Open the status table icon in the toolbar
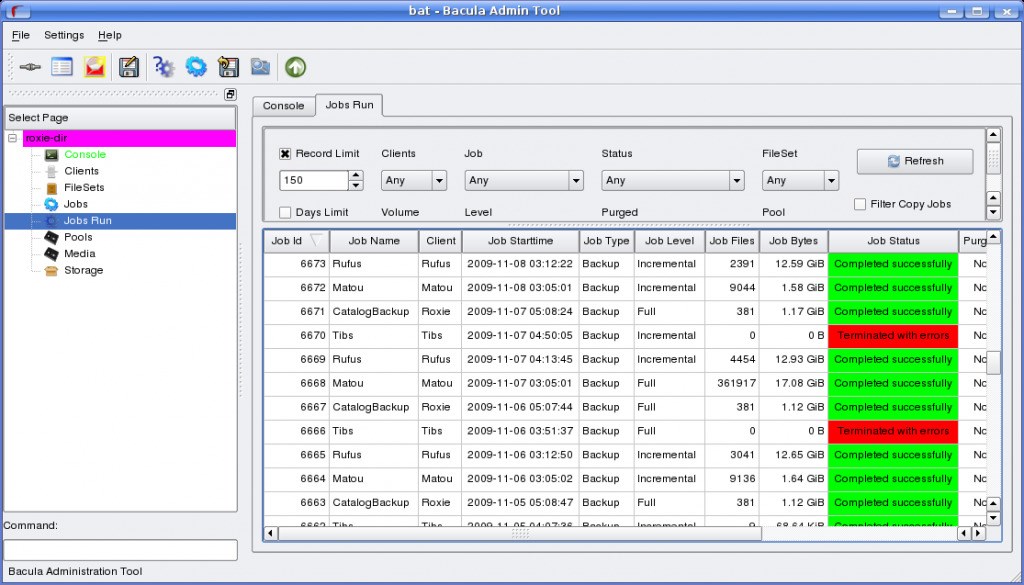This screenshot has height=585, width=1024. (x=62, y=67)
